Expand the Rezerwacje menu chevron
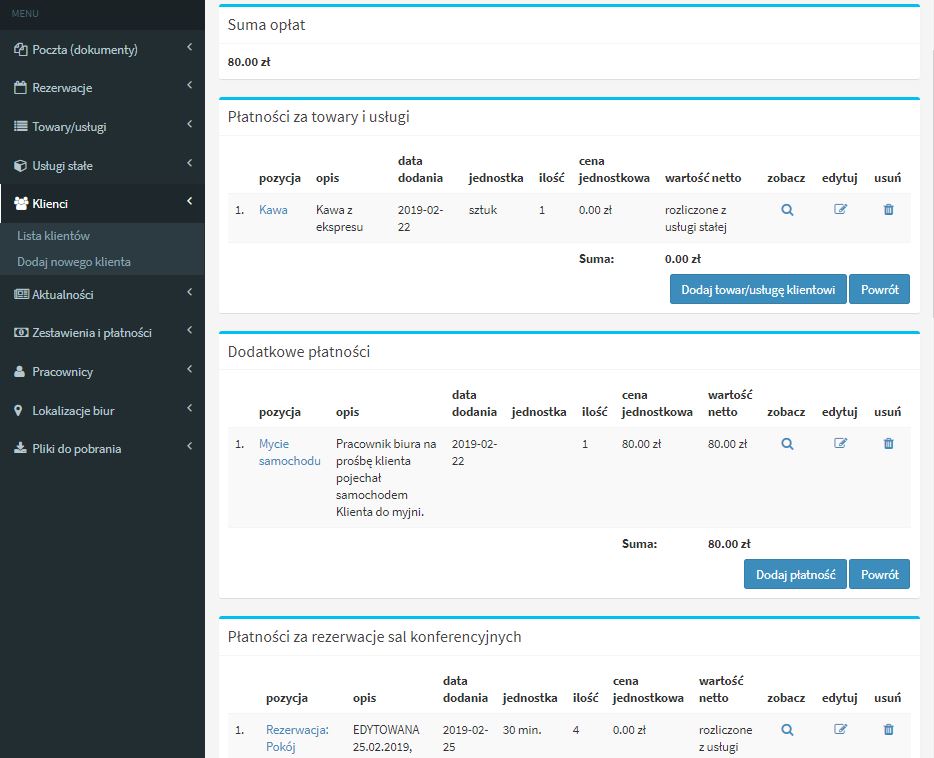 (189, 85)
